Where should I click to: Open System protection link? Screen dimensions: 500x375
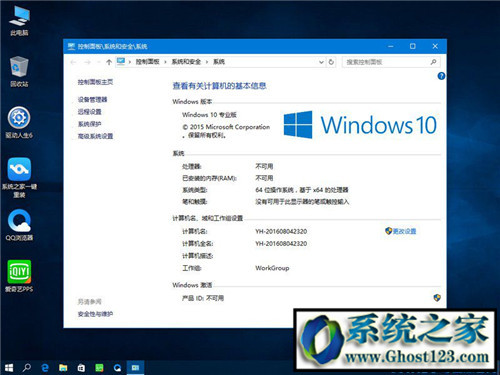89,124
